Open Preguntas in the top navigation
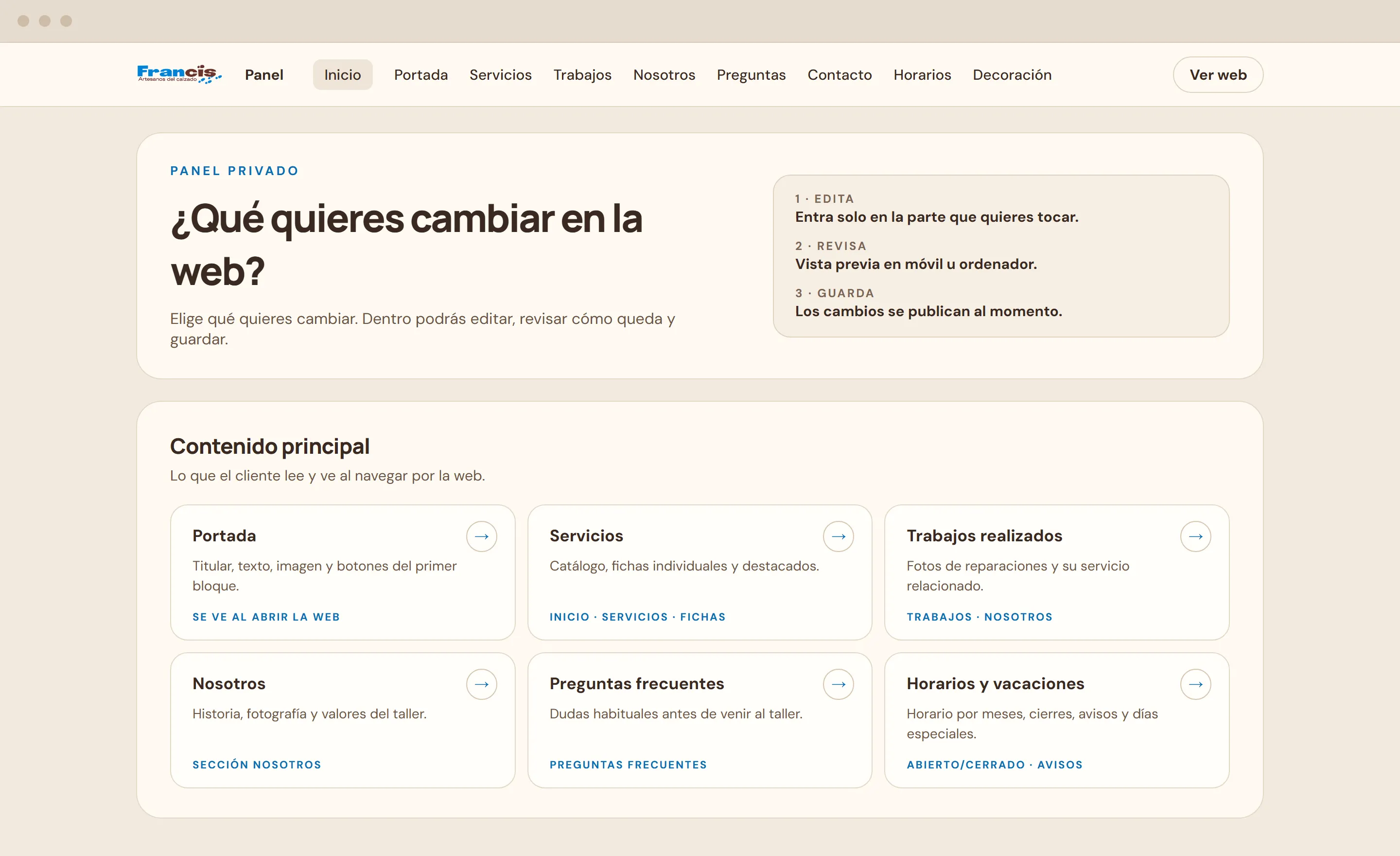Viewport: 1400px width, 856px height. 751,74
